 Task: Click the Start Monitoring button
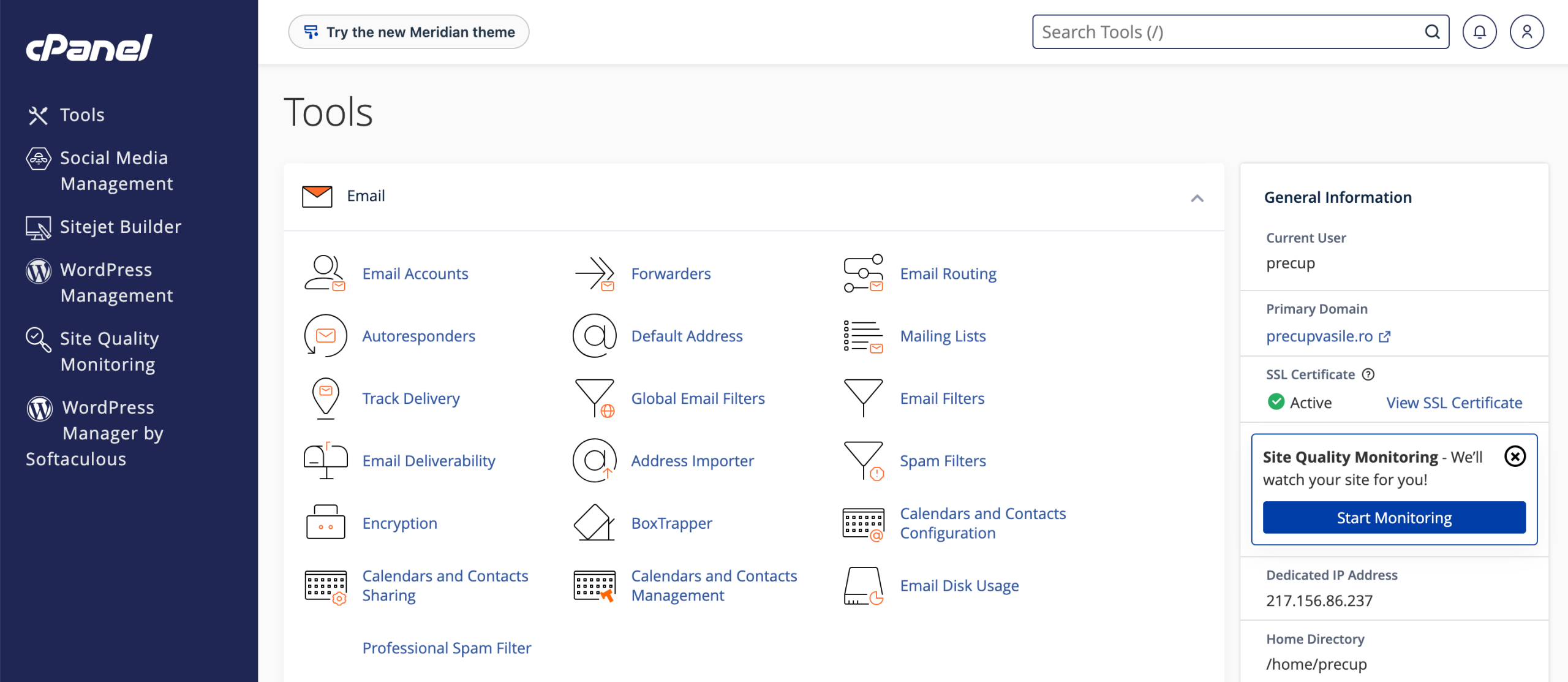pos(1394,517)
